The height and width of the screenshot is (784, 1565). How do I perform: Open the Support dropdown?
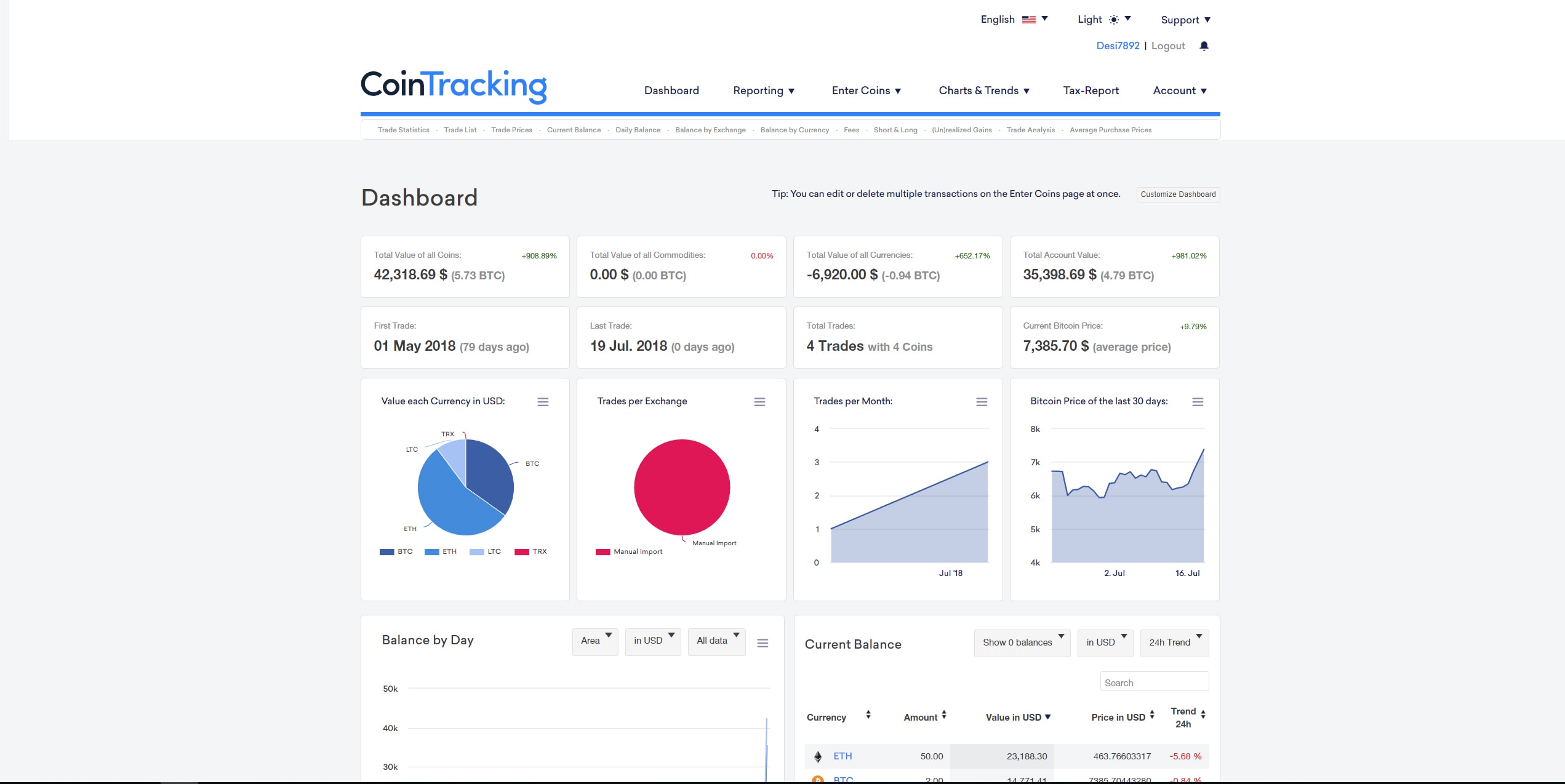(1185, 20)
